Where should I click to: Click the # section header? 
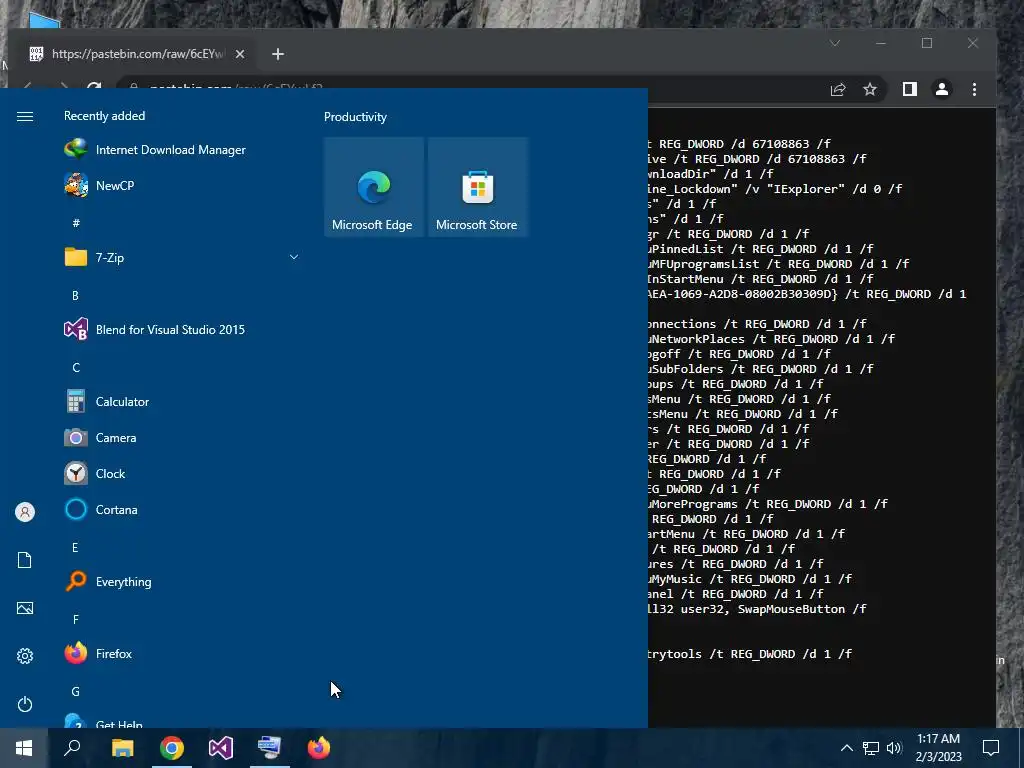click(76, 223)
